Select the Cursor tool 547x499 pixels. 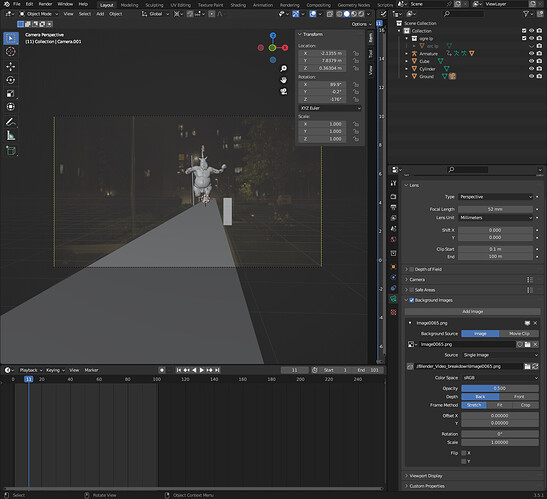11,52
